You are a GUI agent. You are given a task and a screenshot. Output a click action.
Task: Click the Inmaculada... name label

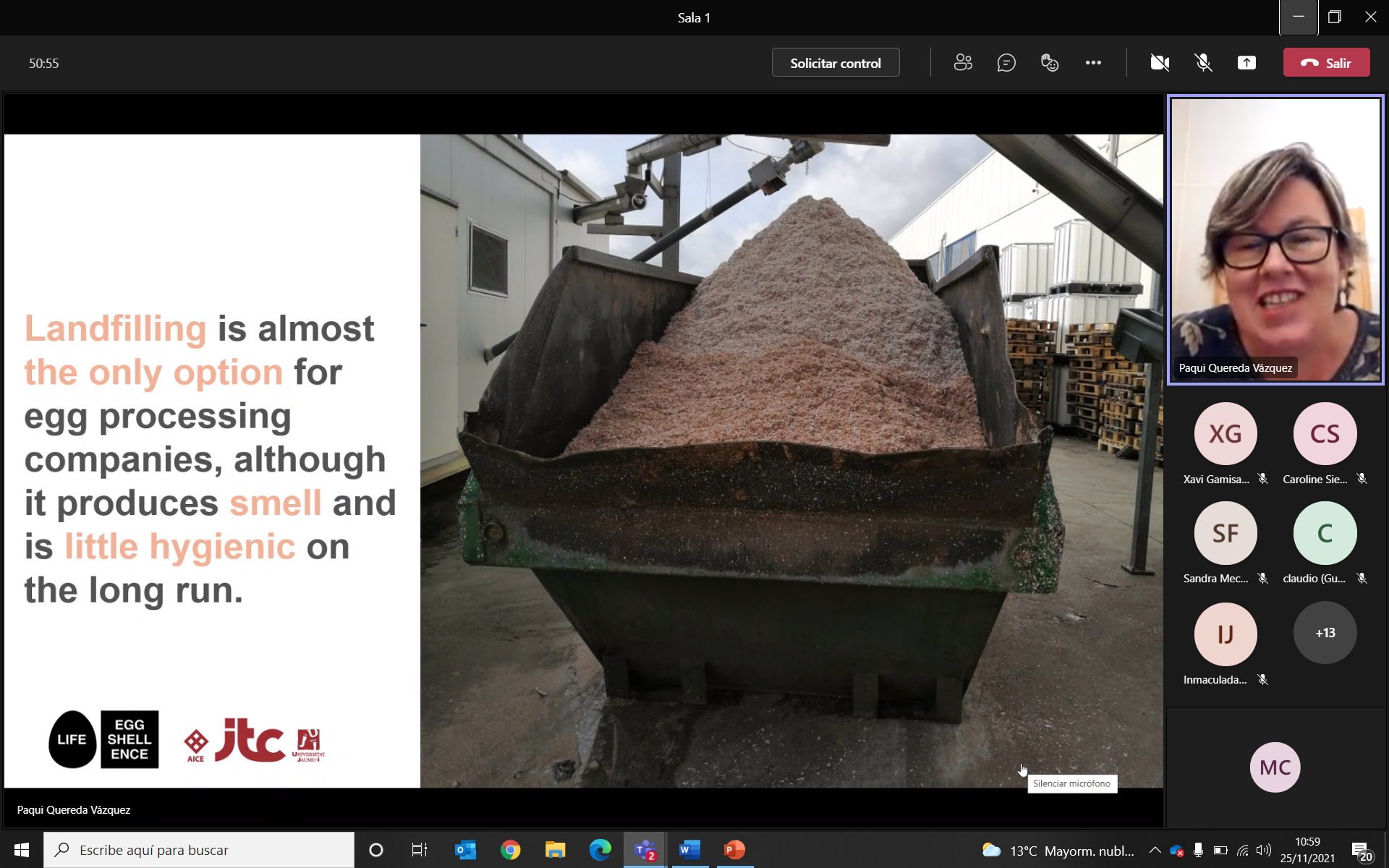coord(1215,679)
